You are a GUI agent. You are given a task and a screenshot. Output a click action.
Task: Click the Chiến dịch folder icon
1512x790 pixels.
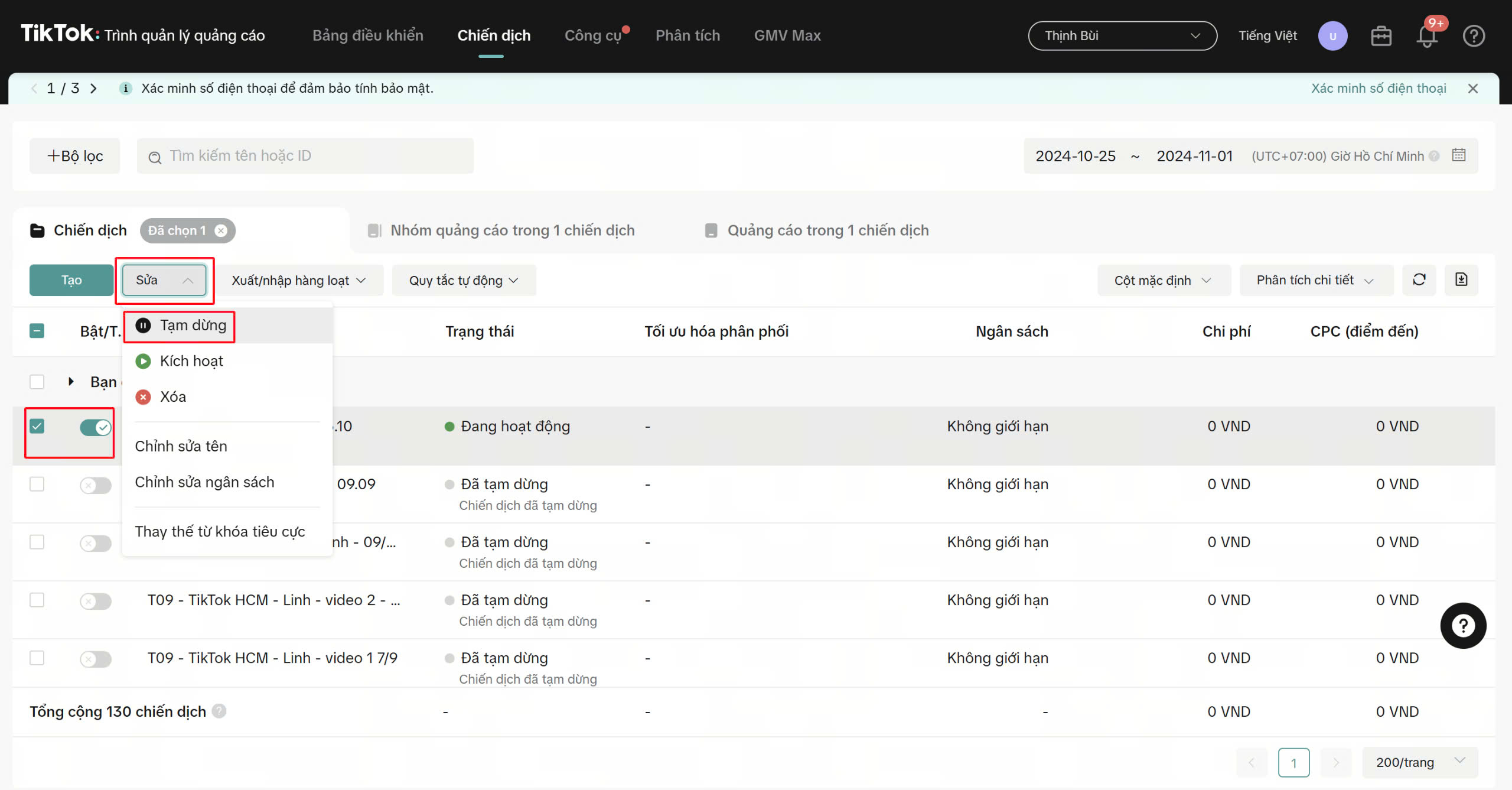pyautogui.click(x=37, y=230)
